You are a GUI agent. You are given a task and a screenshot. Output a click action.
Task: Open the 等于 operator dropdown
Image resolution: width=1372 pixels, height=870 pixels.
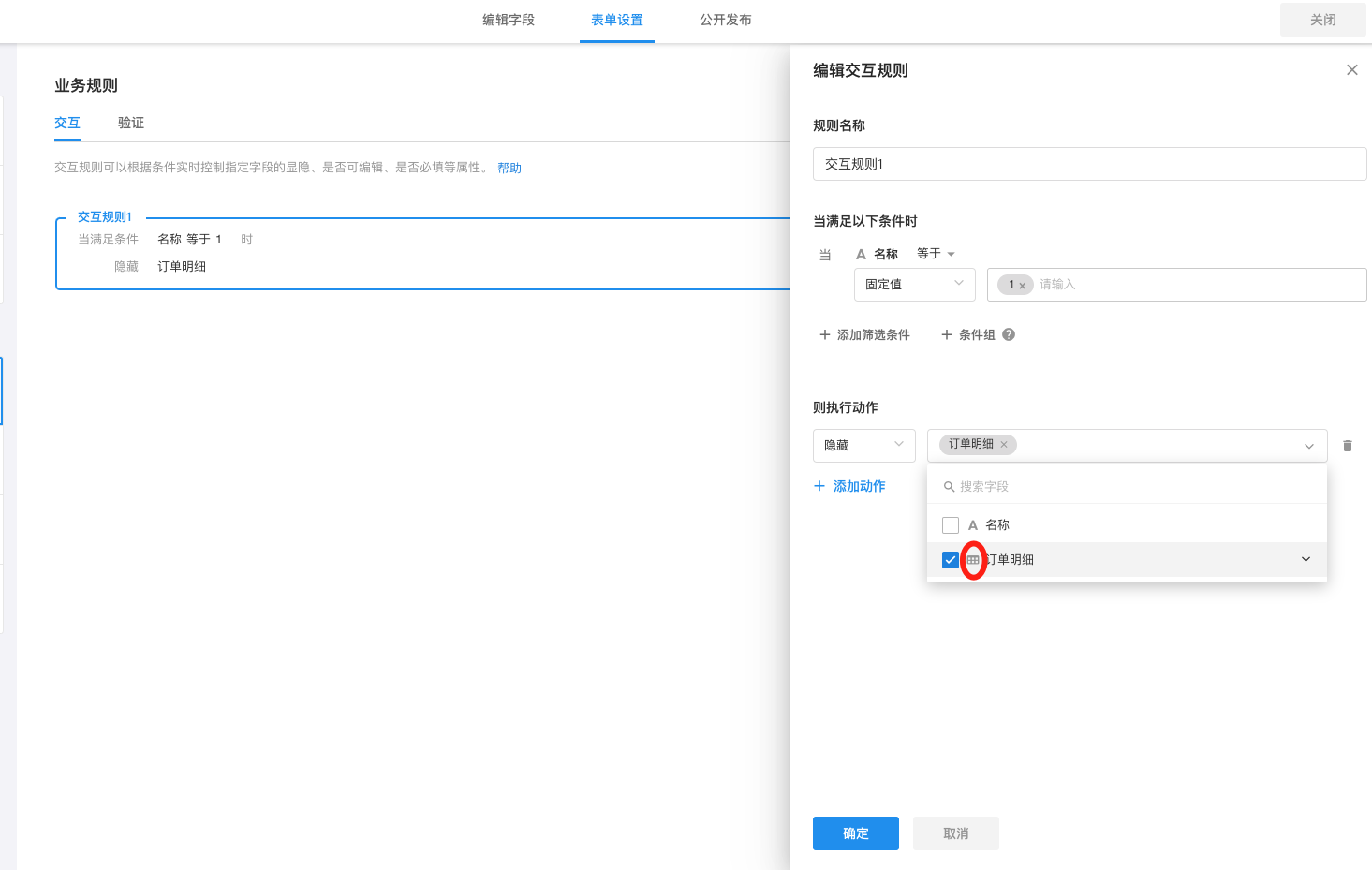(935, 254)
